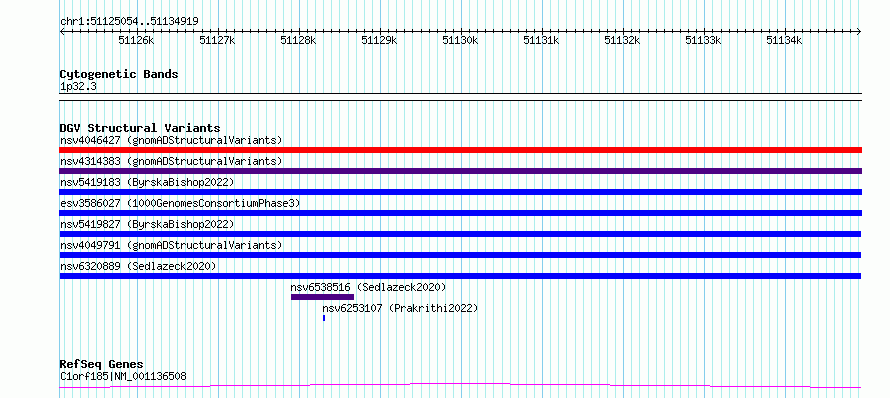Screen dimensions: 890x398
Task: Click the 51129k ruler tick label
Action: click(x=379, y=40)
